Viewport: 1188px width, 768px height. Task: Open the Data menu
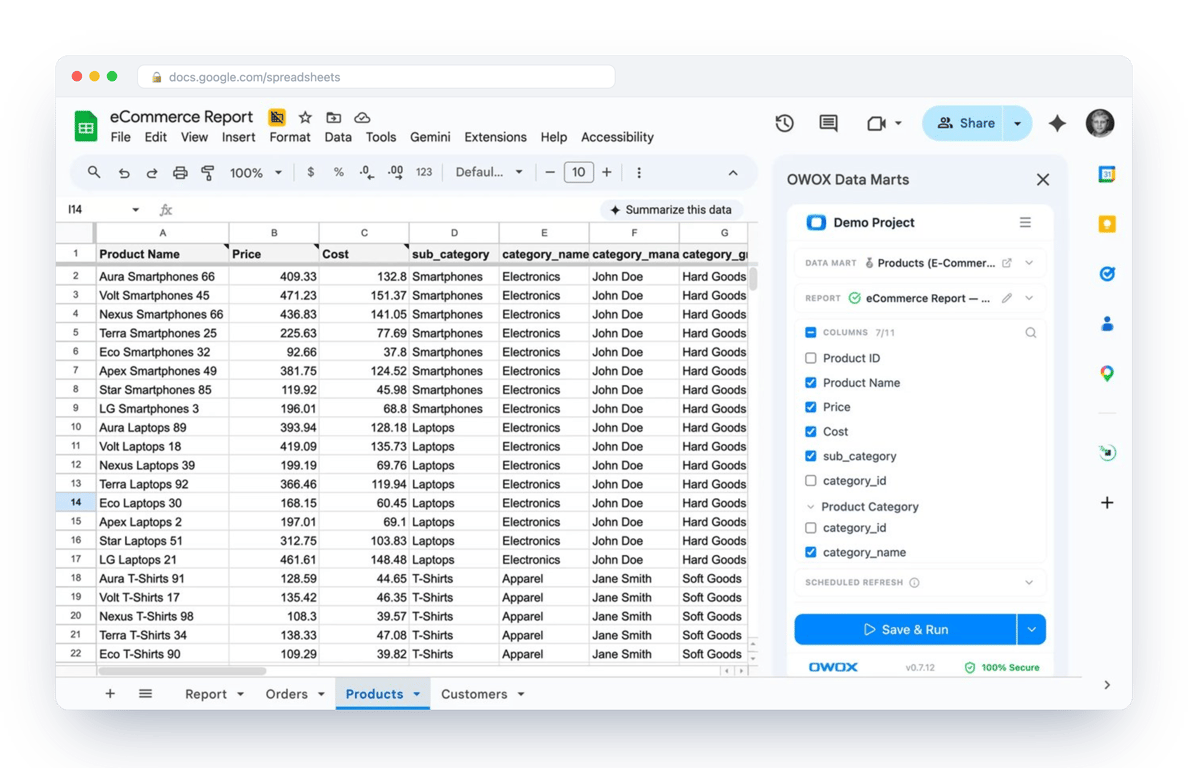click(x=338, y=137)
